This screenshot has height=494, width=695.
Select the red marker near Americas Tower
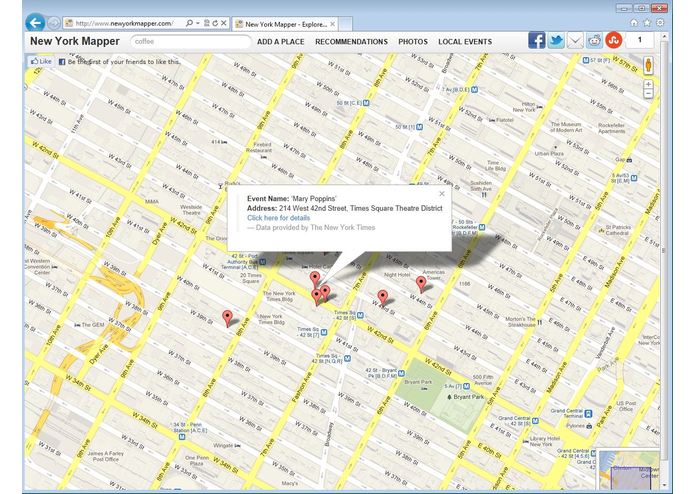[421, 284]
